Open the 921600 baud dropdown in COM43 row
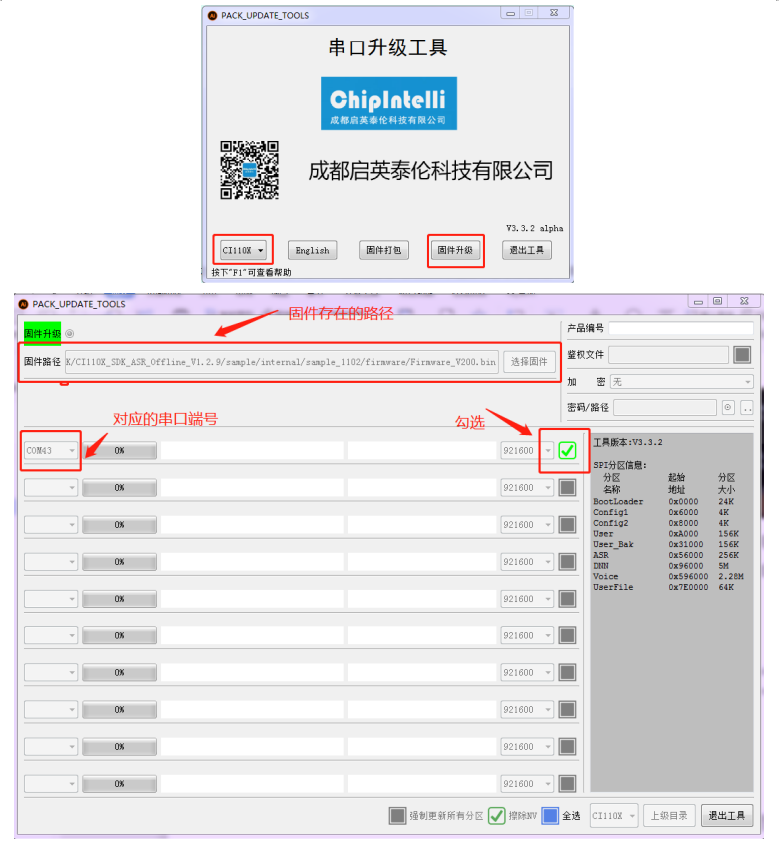 [x=527, y=451]
